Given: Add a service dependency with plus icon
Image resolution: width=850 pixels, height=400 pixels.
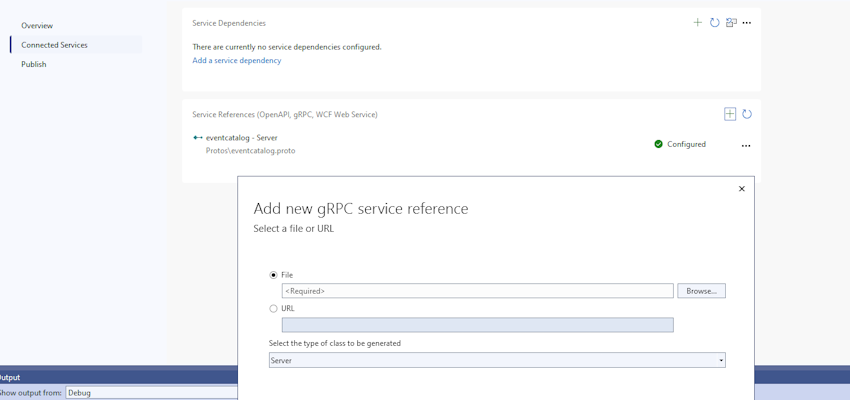Looking at the screenshot, I should 698,23.
